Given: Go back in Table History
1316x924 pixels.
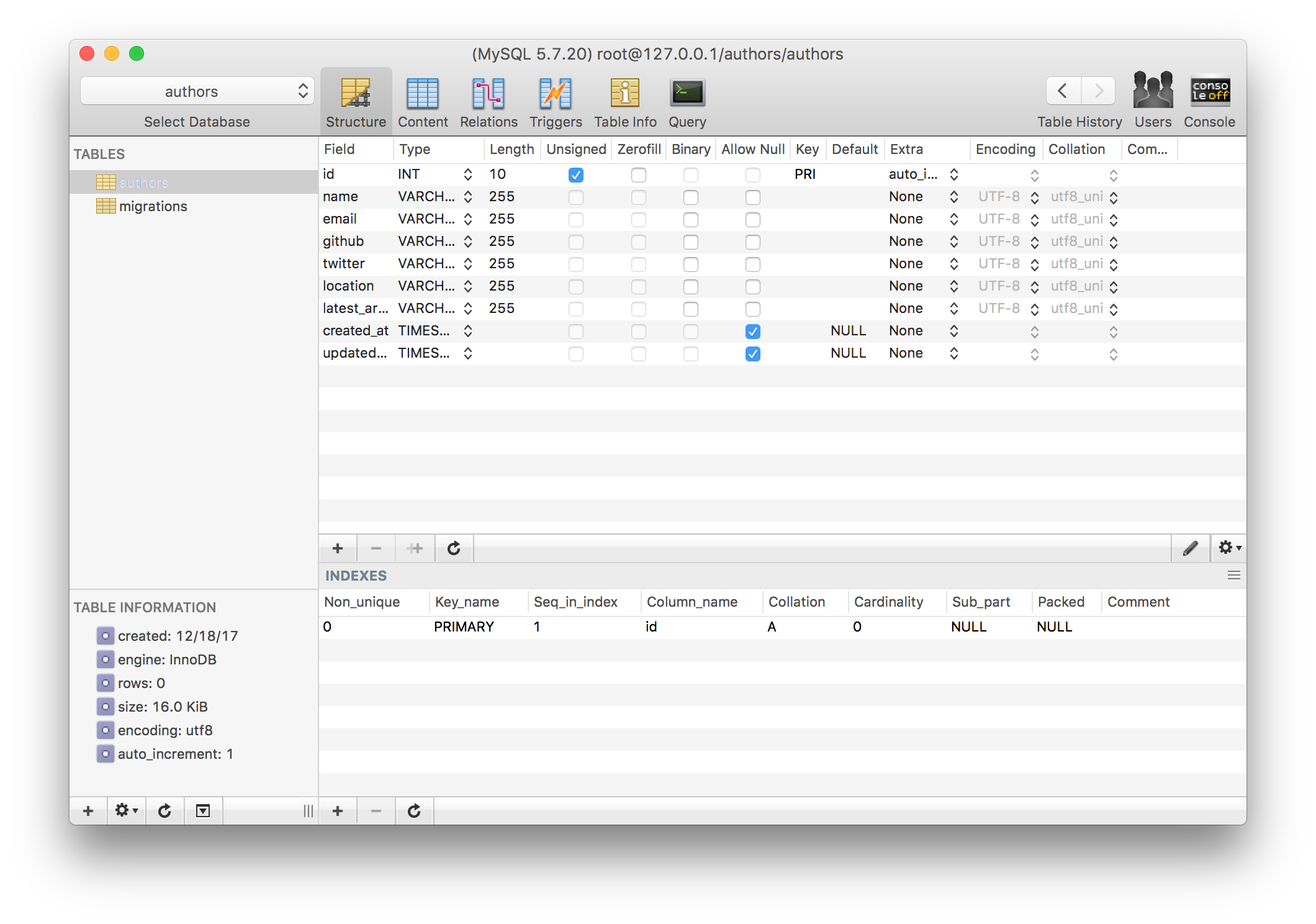Looking at the screenshot, I should coord(1063,91).
